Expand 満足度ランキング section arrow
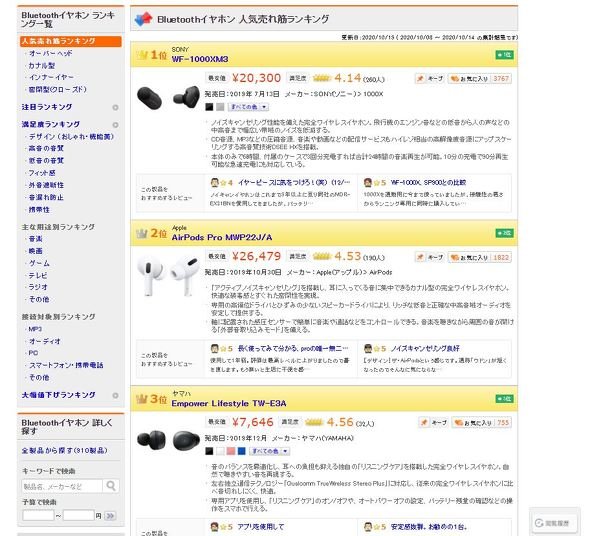The image size is (590, 536). [x=116, y=125]
